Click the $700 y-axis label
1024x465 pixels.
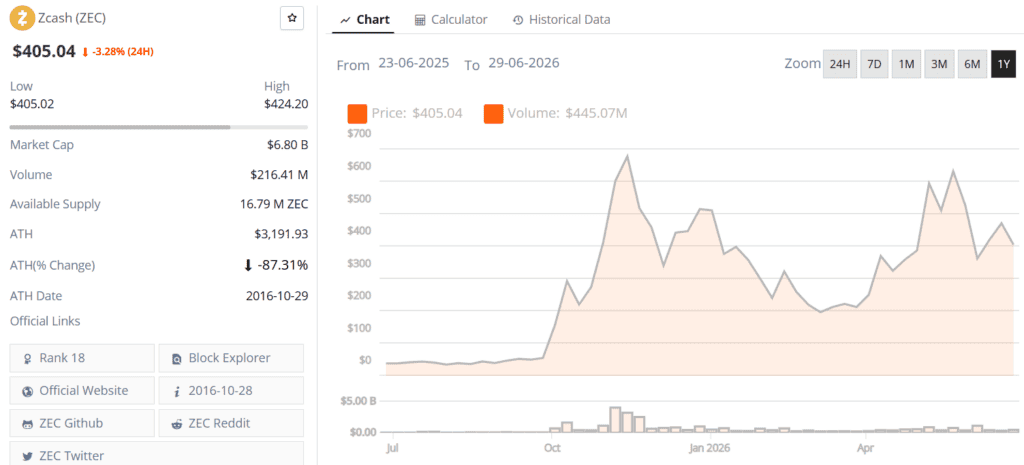coord(360,133)
